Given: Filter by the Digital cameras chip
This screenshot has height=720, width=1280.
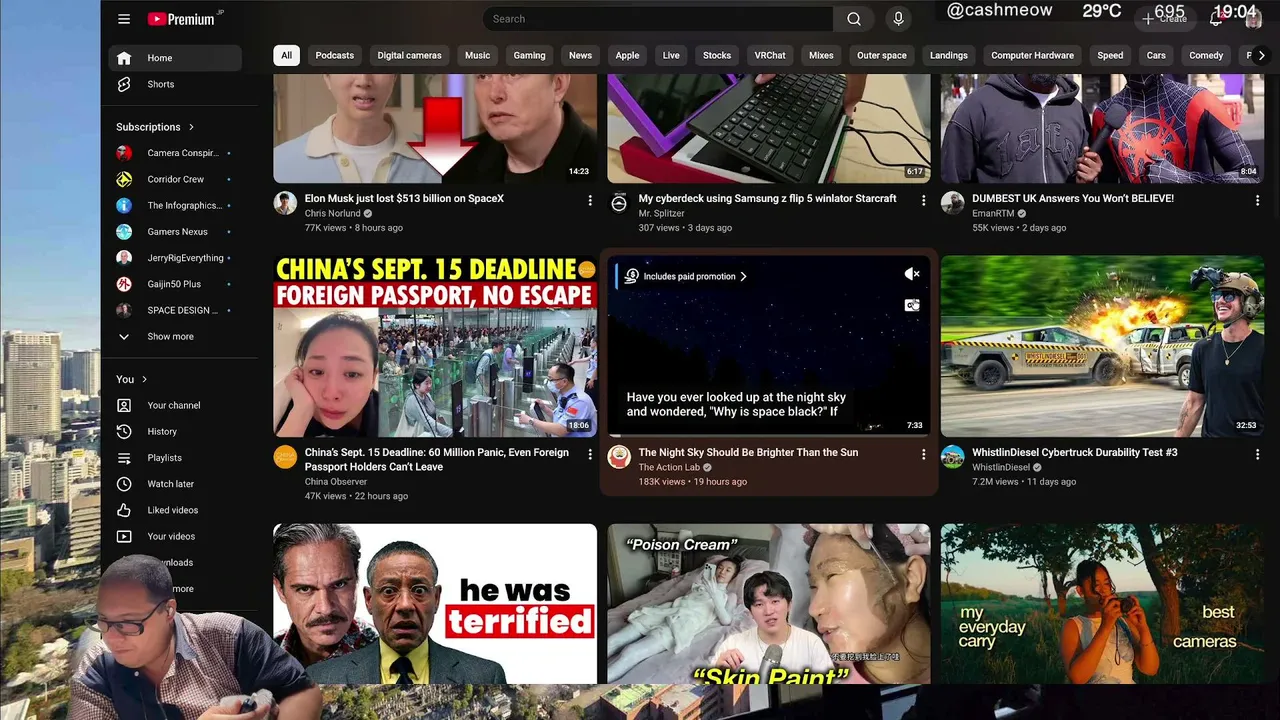Looking at the screenshot, I should pyautogui.click(x=409, y=55).
